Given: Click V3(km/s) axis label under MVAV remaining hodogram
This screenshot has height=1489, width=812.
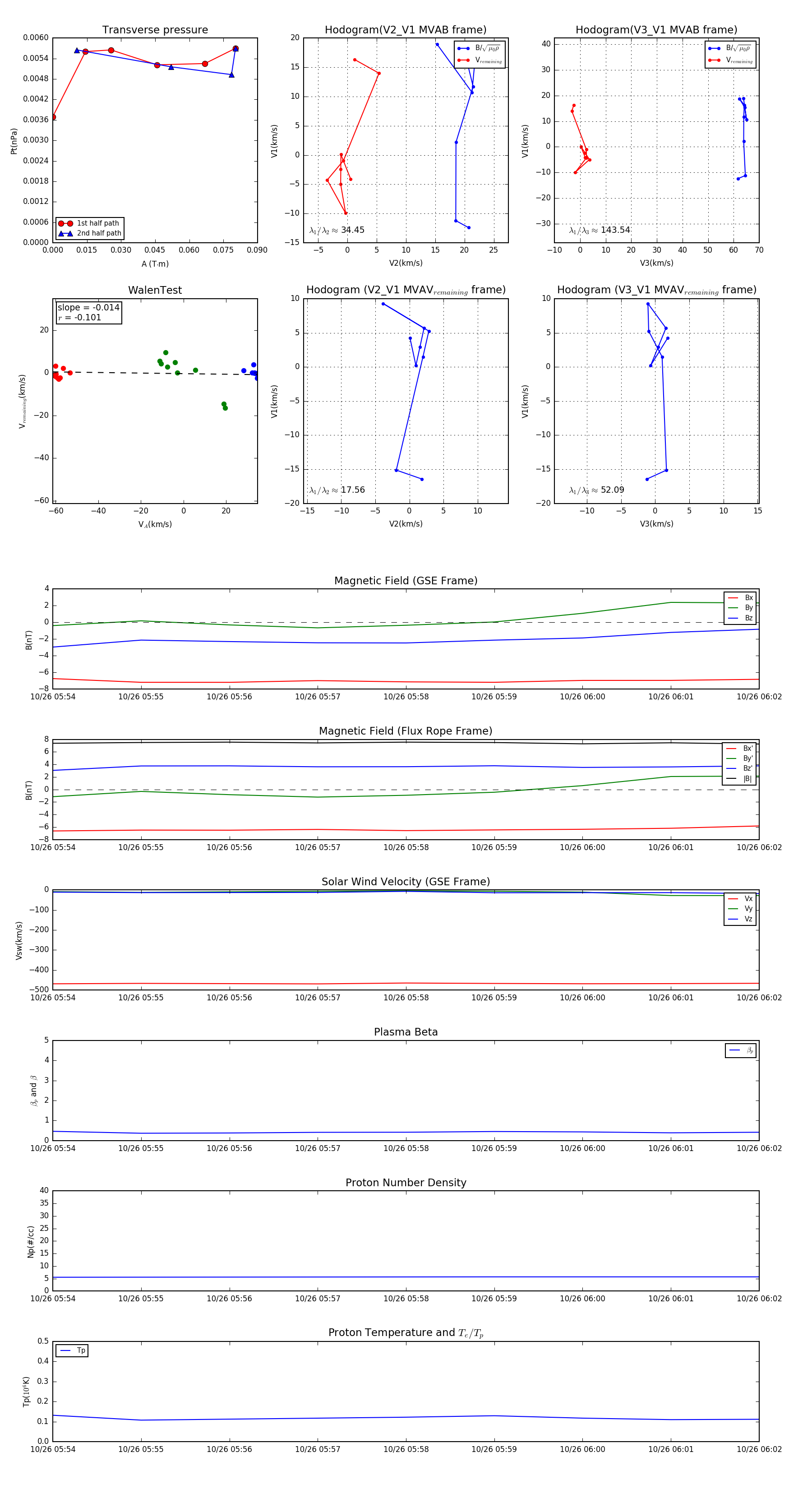Looking at the screenshot, I should pyautogui.click(x=656, y=524).
